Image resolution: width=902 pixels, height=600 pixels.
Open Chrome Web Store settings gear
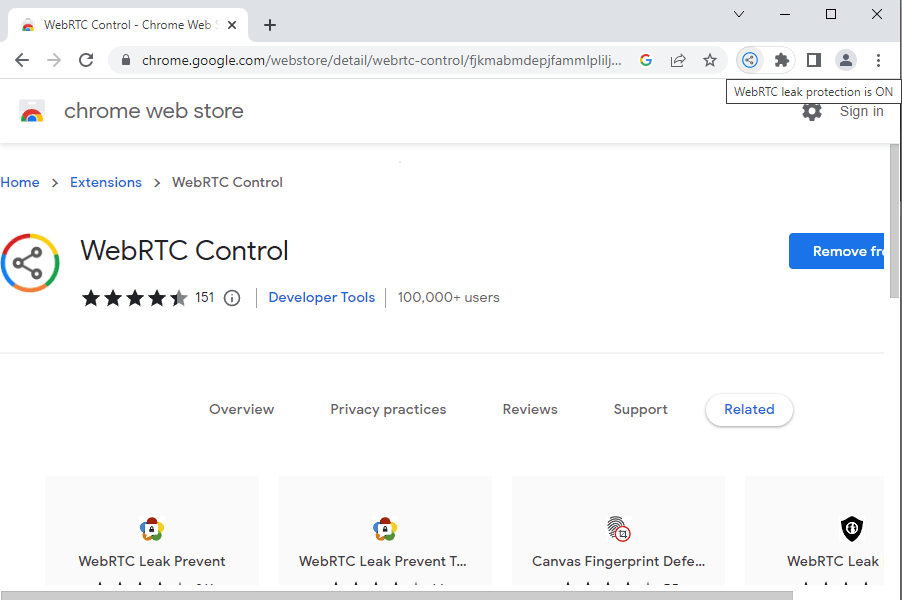coord(812,111)
